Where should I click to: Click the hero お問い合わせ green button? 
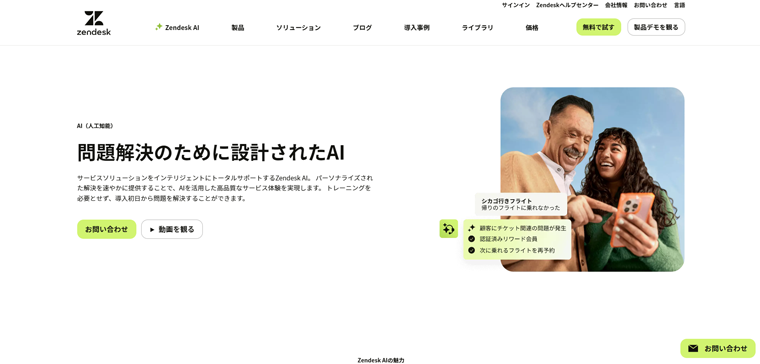coord(107,229)
